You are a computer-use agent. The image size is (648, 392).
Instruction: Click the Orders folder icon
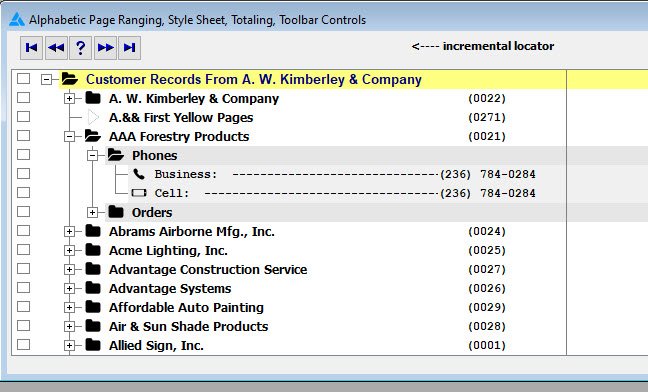tap(116, 212)
